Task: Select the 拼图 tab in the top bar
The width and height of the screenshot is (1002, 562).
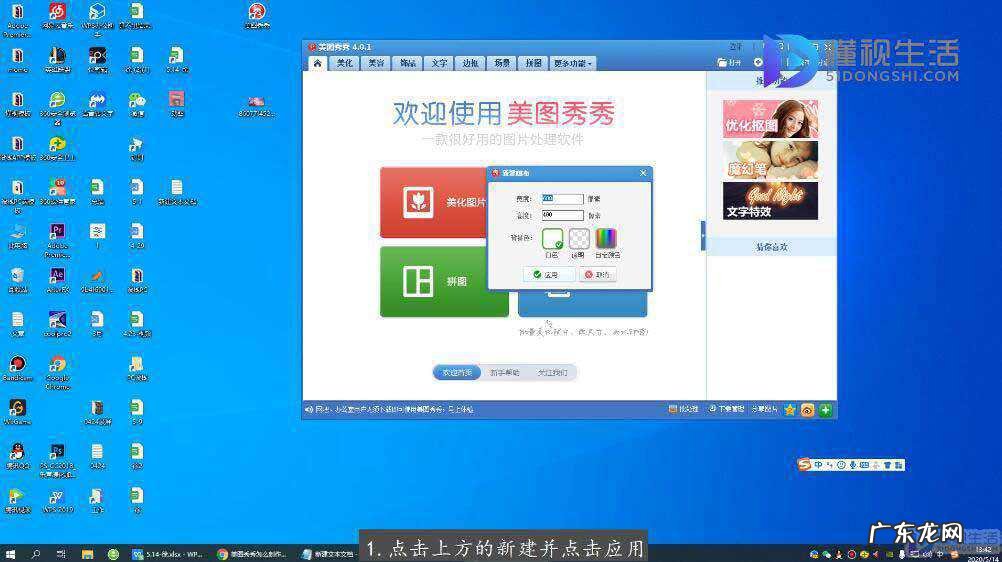Action: (534, 63)
